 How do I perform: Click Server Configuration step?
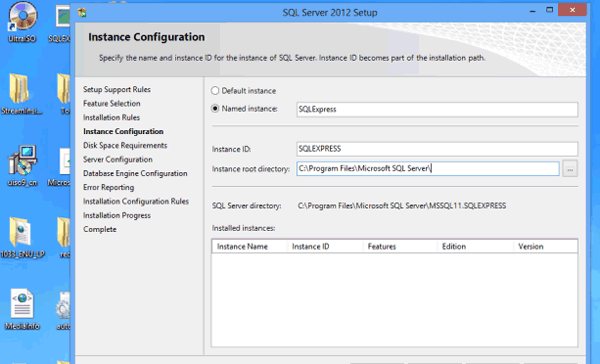click(x=118, y=159)
